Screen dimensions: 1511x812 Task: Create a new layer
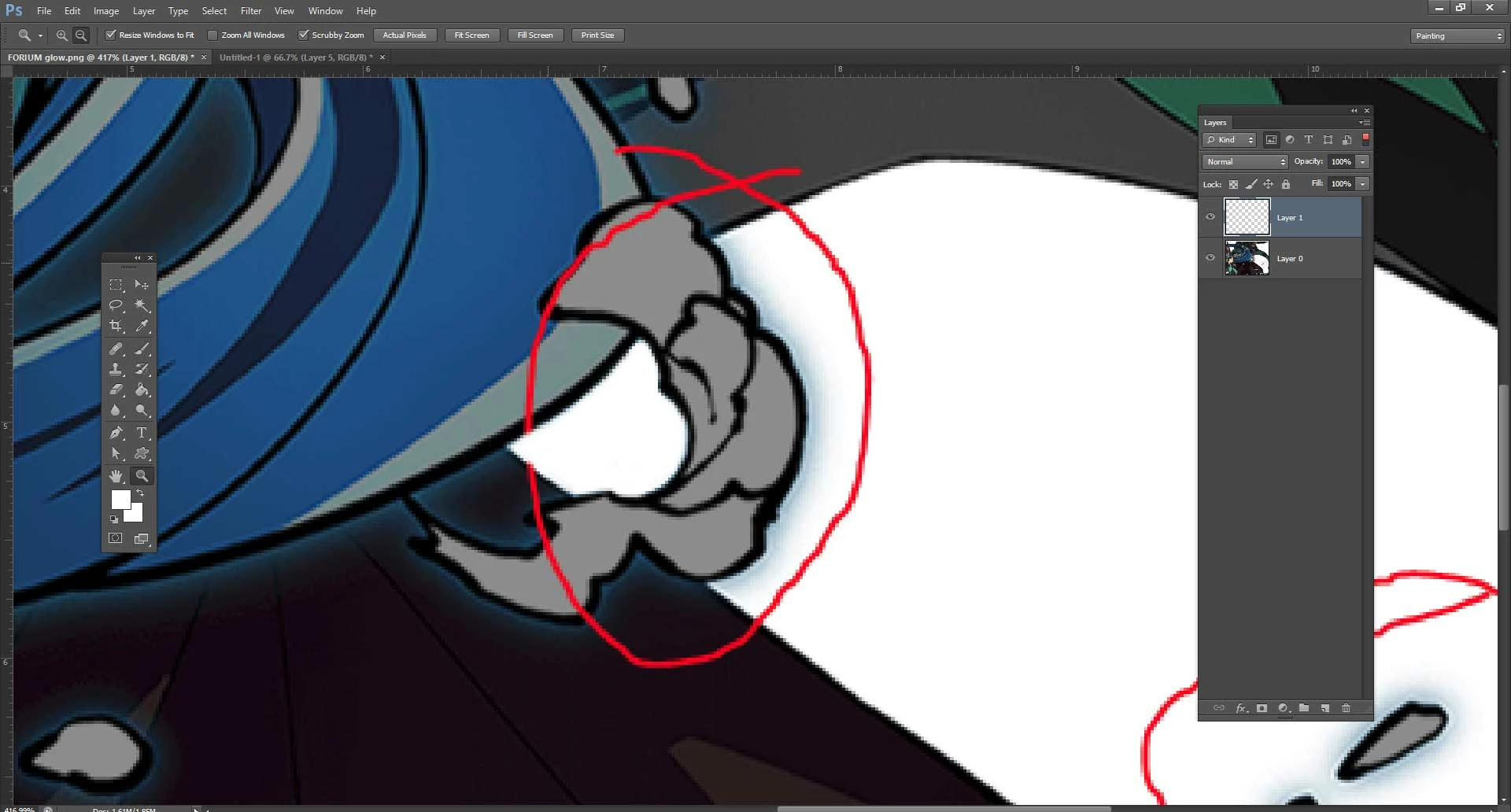(1325, 708)
